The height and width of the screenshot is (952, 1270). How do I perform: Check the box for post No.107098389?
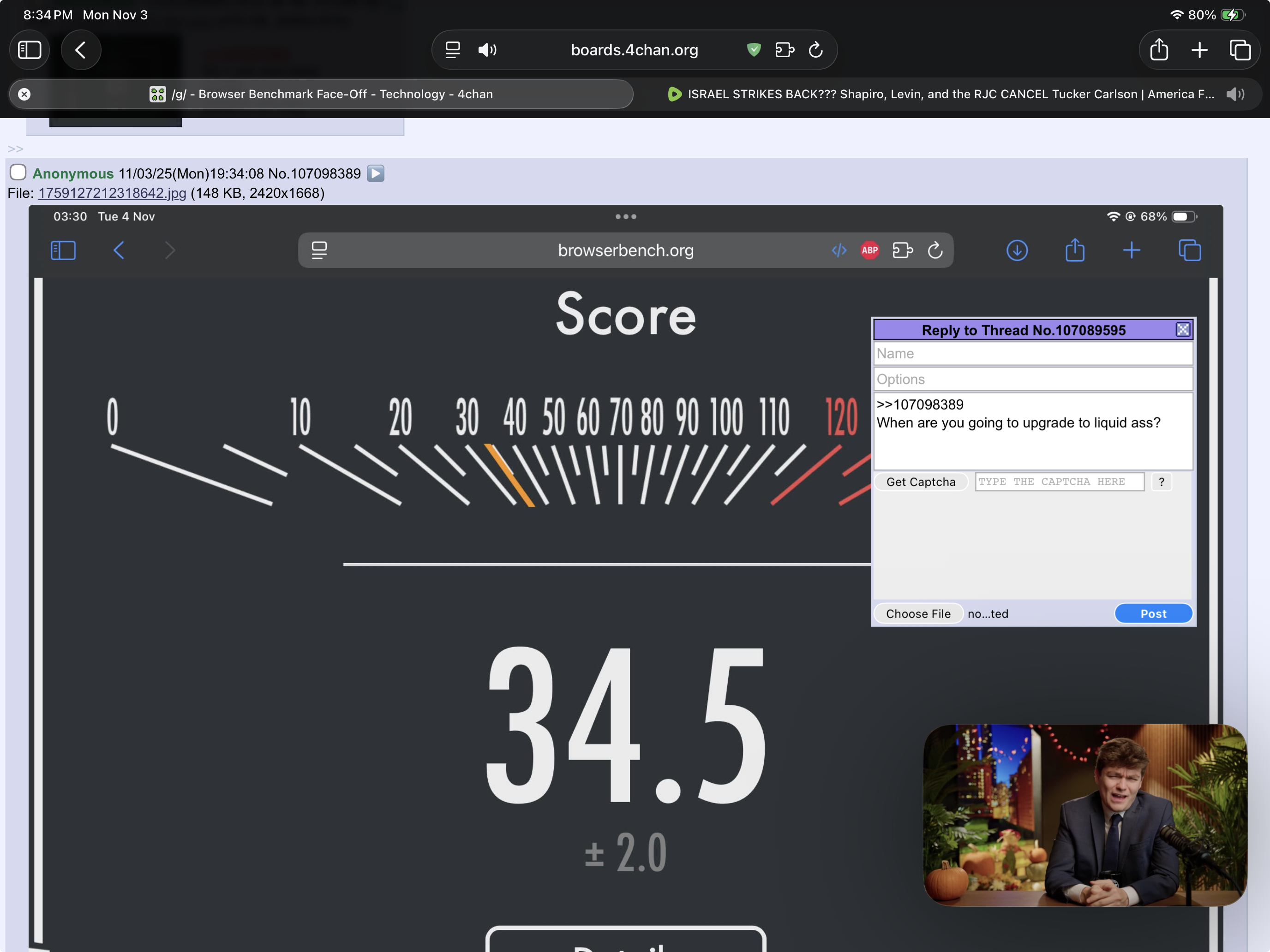tap(18, 172)
